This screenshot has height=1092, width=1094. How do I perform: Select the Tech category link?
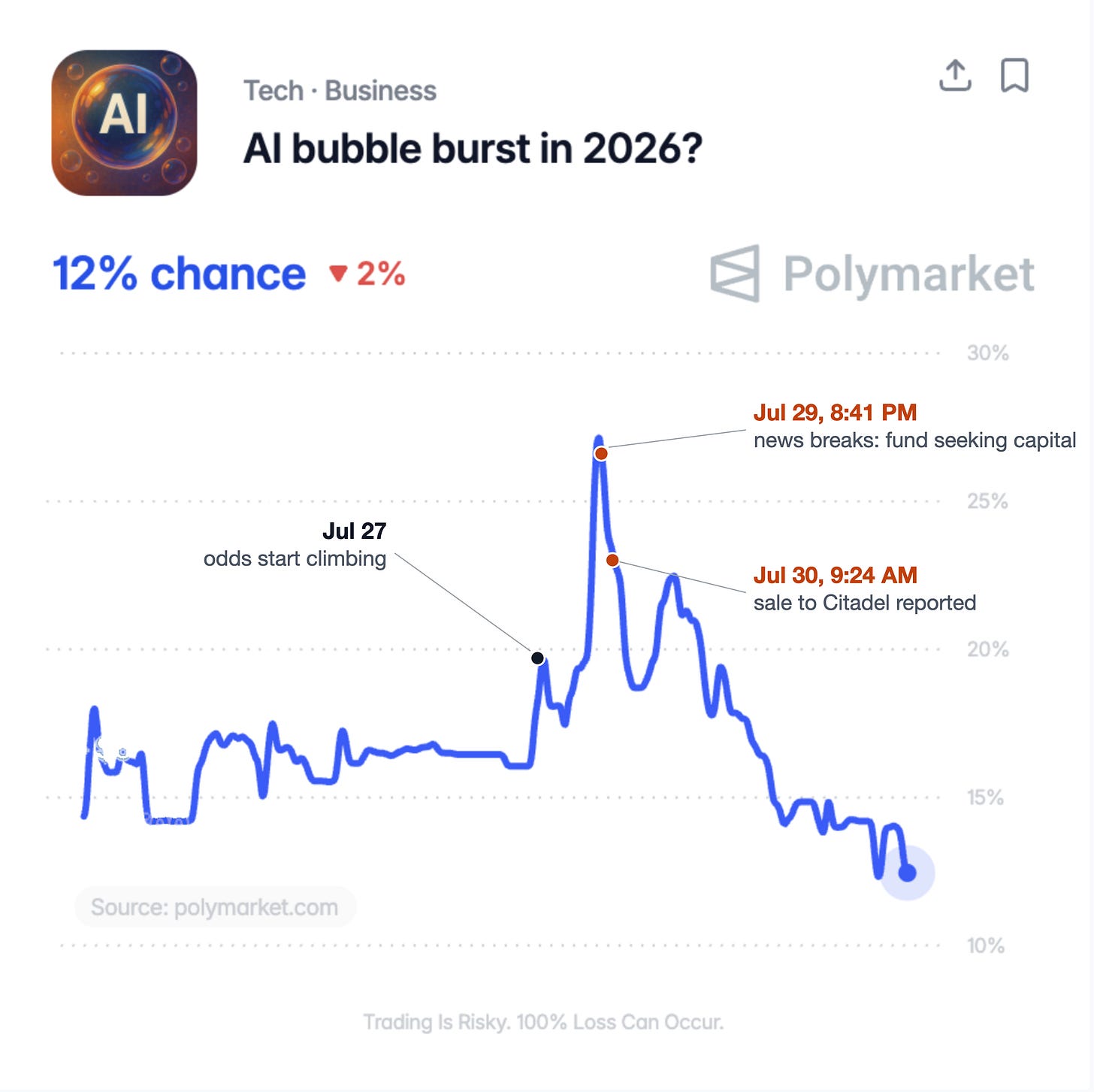[x=273, y=91]
